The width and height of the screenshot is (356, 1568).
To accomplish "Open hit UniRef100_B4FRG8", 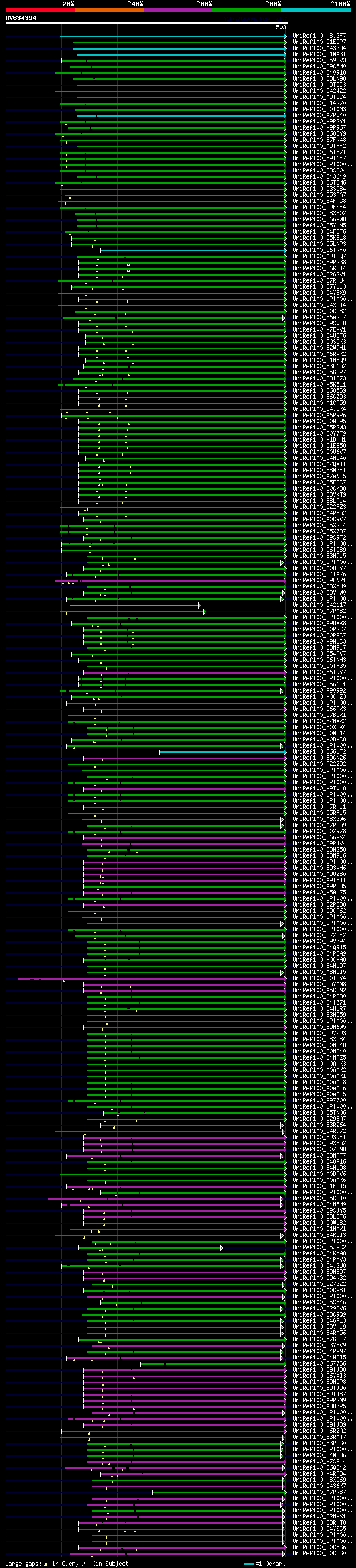I will (x=319, y=201).
